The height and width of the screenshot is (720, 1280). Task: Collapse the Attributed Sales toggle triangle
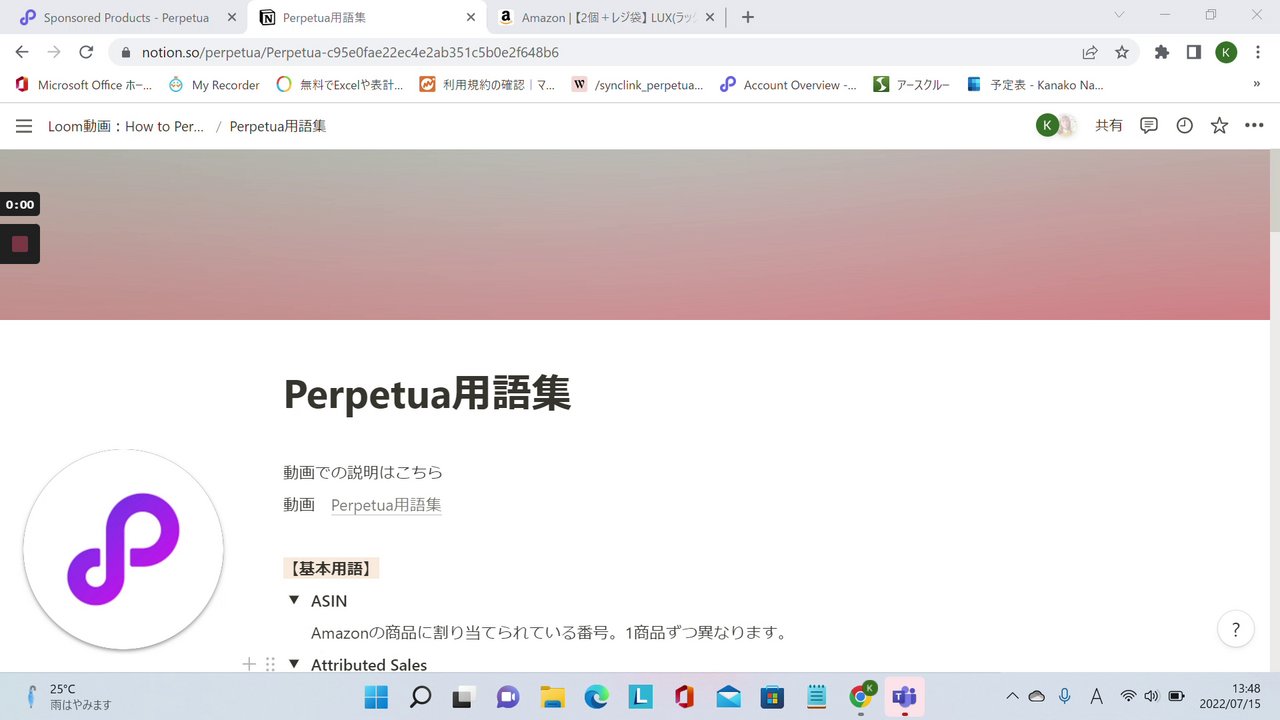[294, 664]
